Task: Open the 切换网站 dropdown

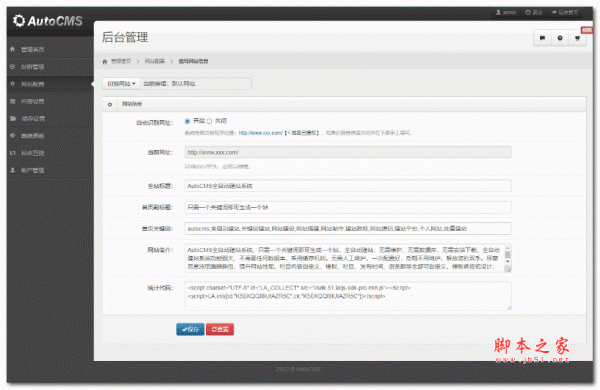Action: pyautogui.click(x=121, y=83)
